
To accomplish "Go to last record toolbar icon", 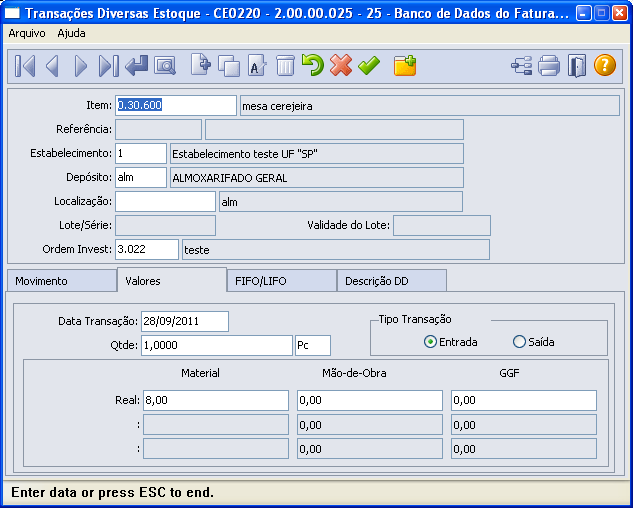I will point(109,65).
